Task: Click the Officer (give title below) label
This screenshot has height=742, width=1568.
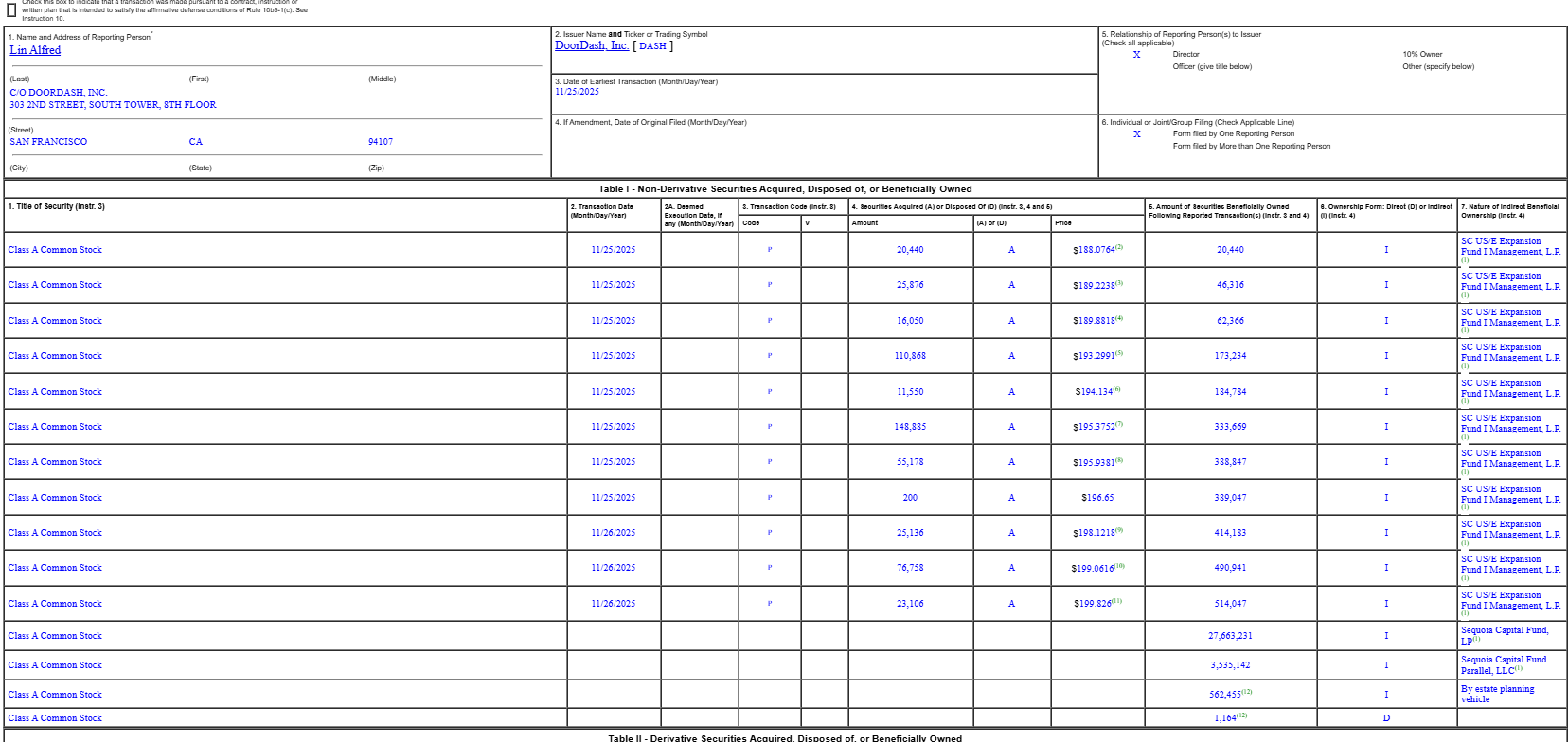Action: (1212, 66)
